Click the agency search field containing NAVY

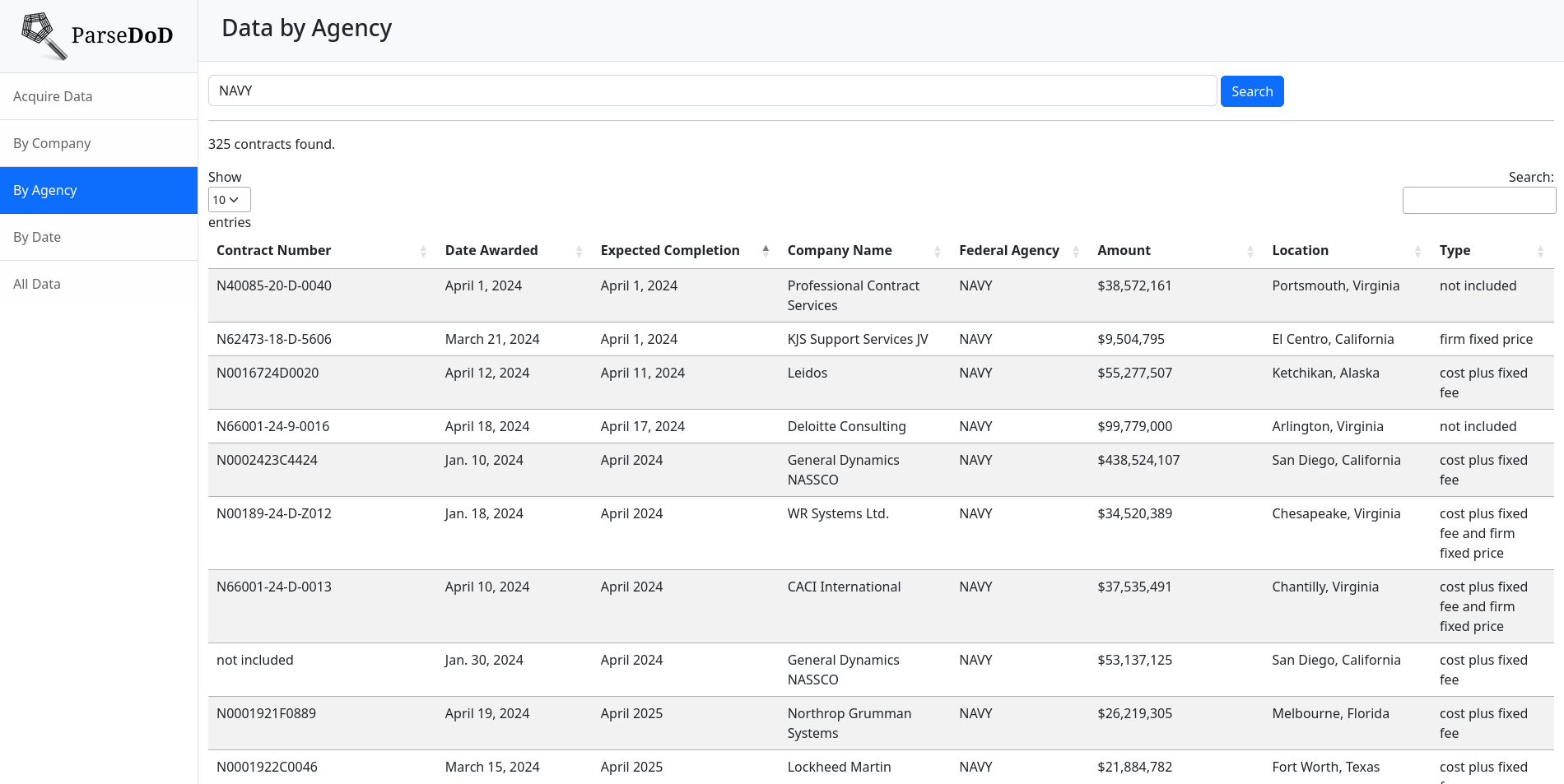(712, 90)
